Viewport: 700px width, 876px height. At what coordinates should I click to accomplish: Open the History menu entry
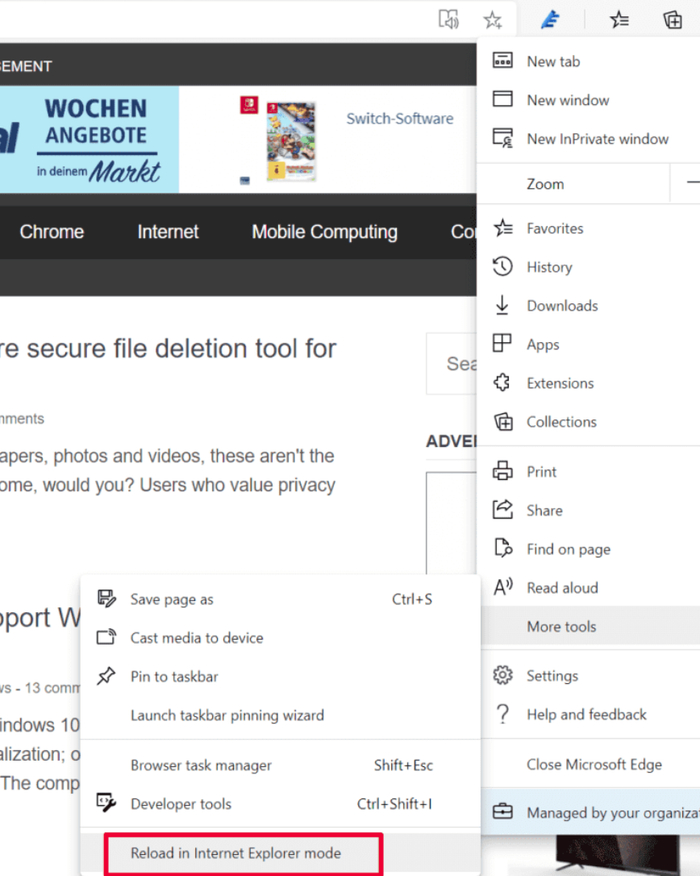click(549, 267)
